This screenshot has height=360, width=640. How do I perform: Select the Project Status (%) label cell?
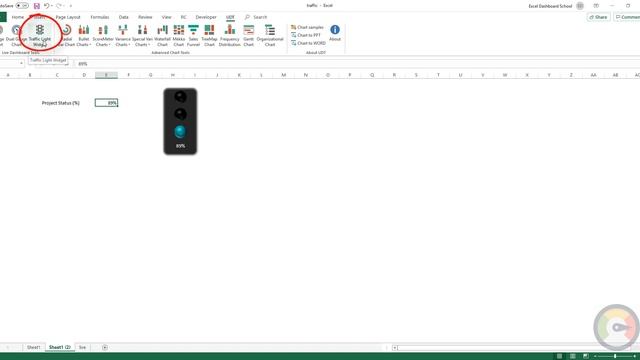click(x=60, y=103)
